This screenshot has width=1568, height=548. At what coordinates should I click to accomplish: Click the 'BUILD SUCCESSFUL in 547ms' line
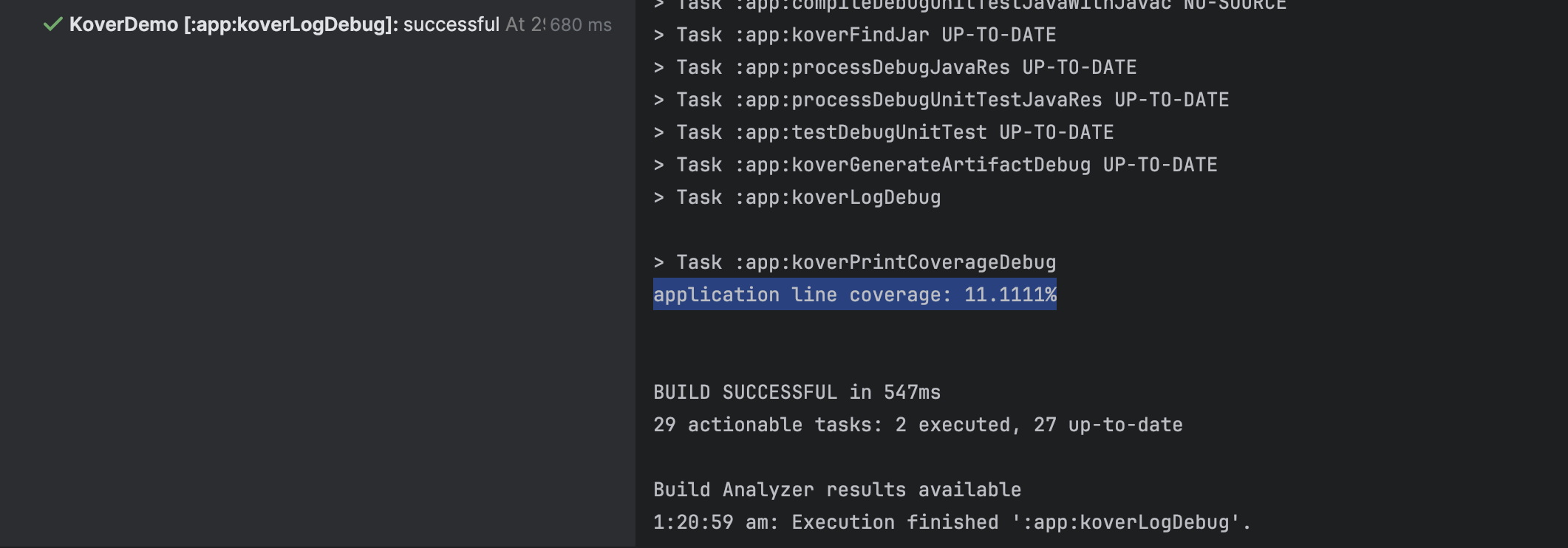pos(797,392)
